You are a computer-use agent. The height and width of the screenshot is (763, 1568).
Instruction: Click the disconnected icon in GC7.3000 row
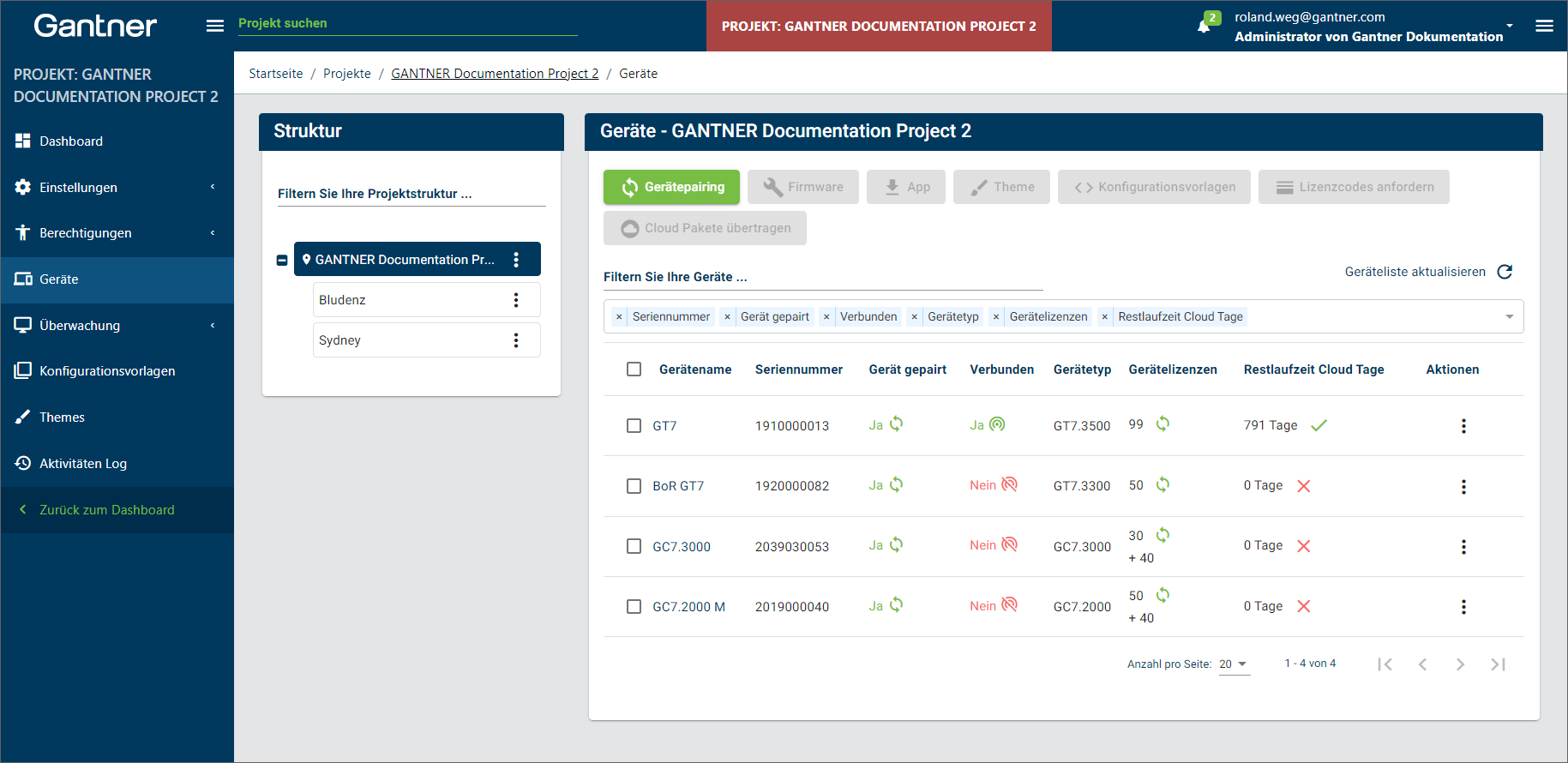[x=1010, y=544]
